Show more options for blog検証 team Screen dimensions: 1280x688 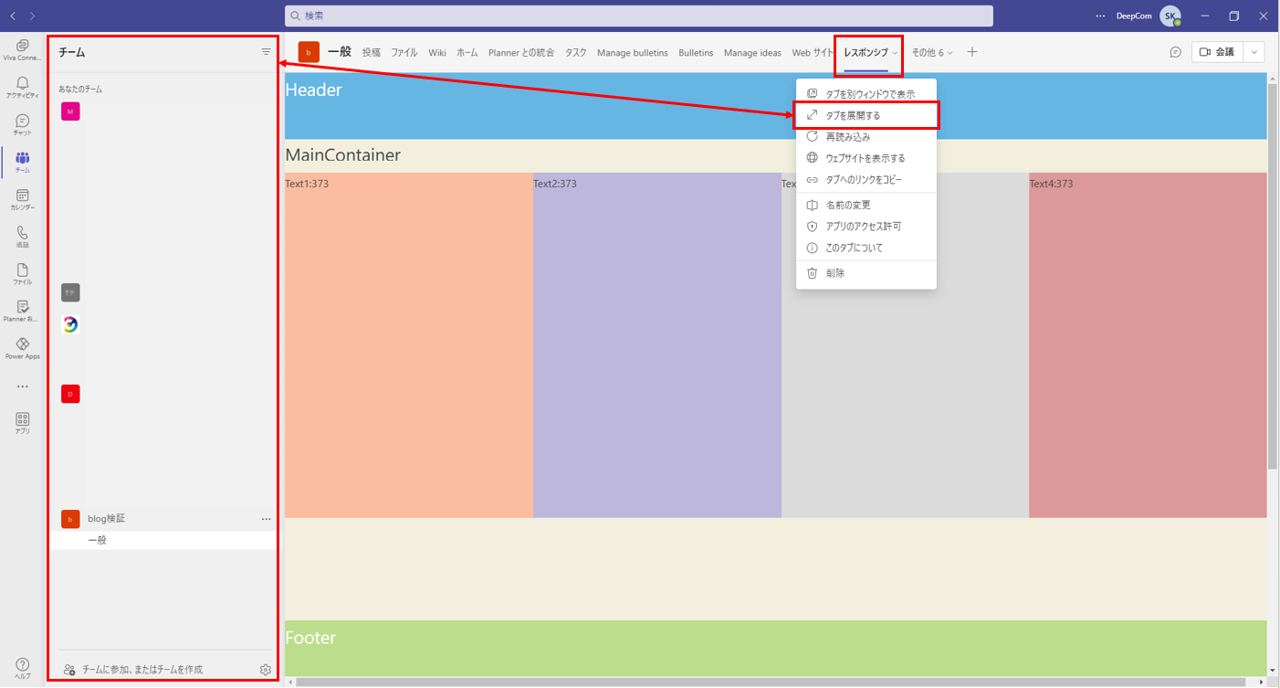click(x=266, y=519)
